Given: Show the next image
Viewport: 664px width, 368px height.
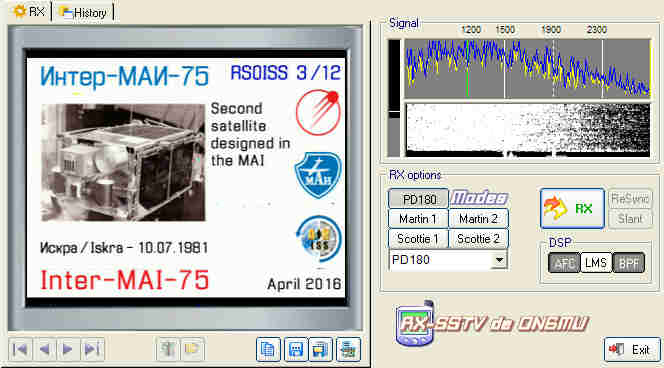Looking at the screenshot, I should pyautogui.click(x=68, y=349).
